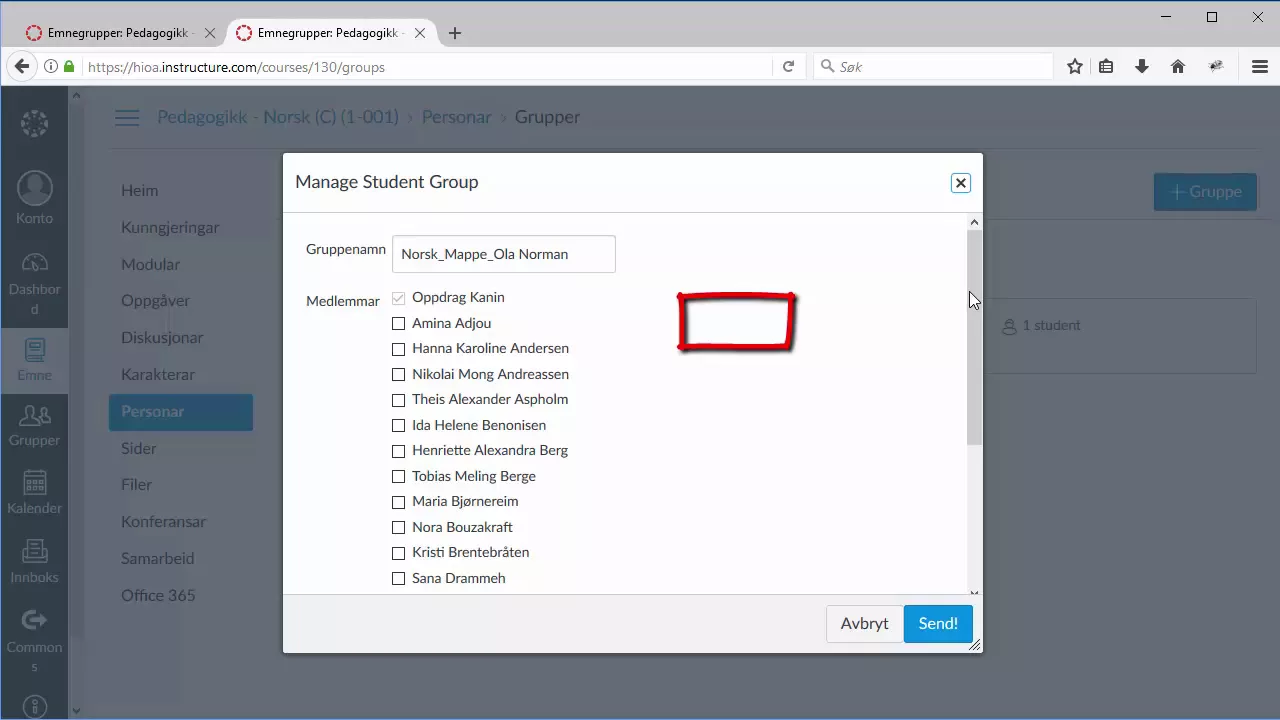Check Nora Bouzakraft checkbox

[x=398, y=528]
